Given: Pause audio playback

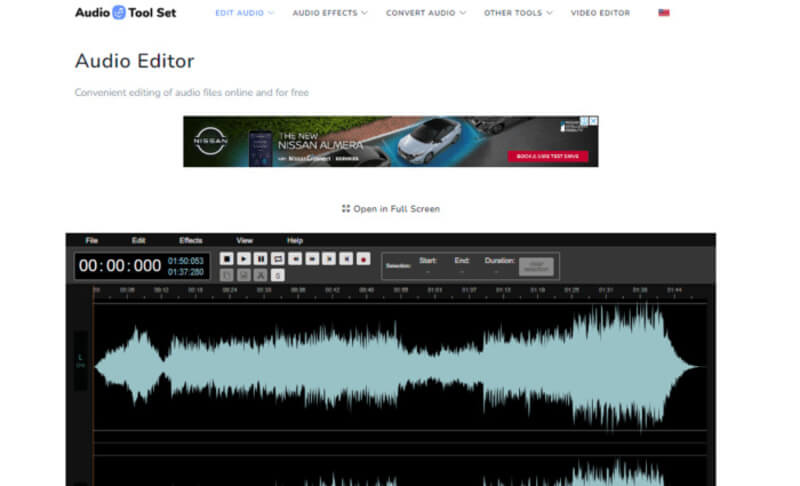Looking at the screenshot, I should coord(261,259).
